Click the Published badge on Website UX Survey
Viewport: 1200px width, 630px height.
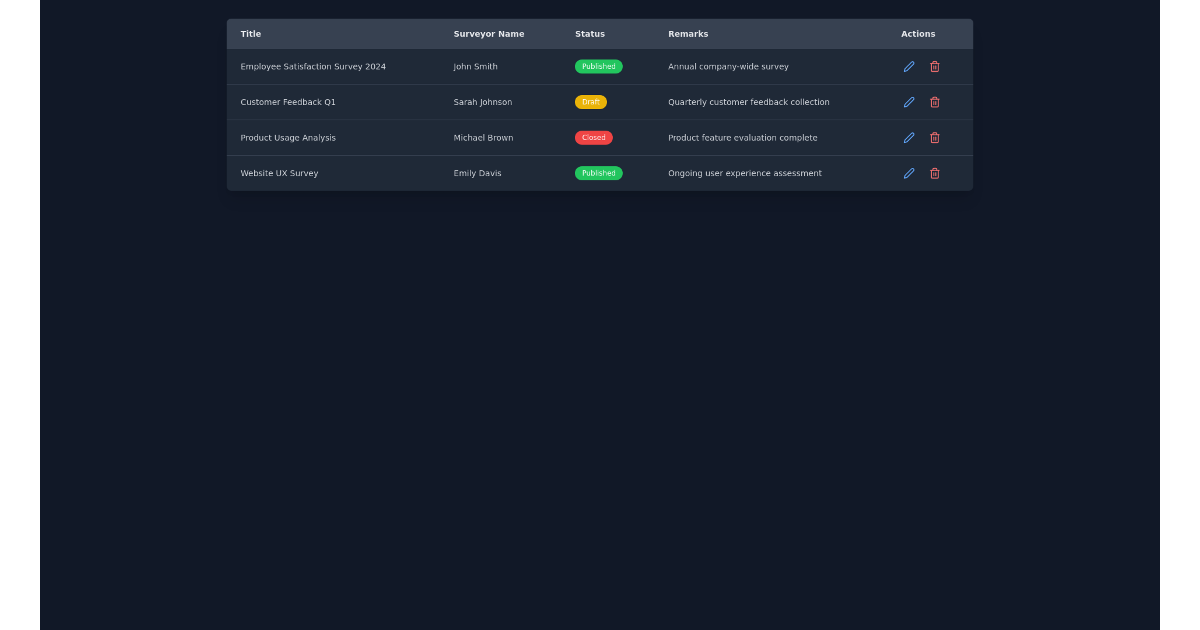click(598, 173)
